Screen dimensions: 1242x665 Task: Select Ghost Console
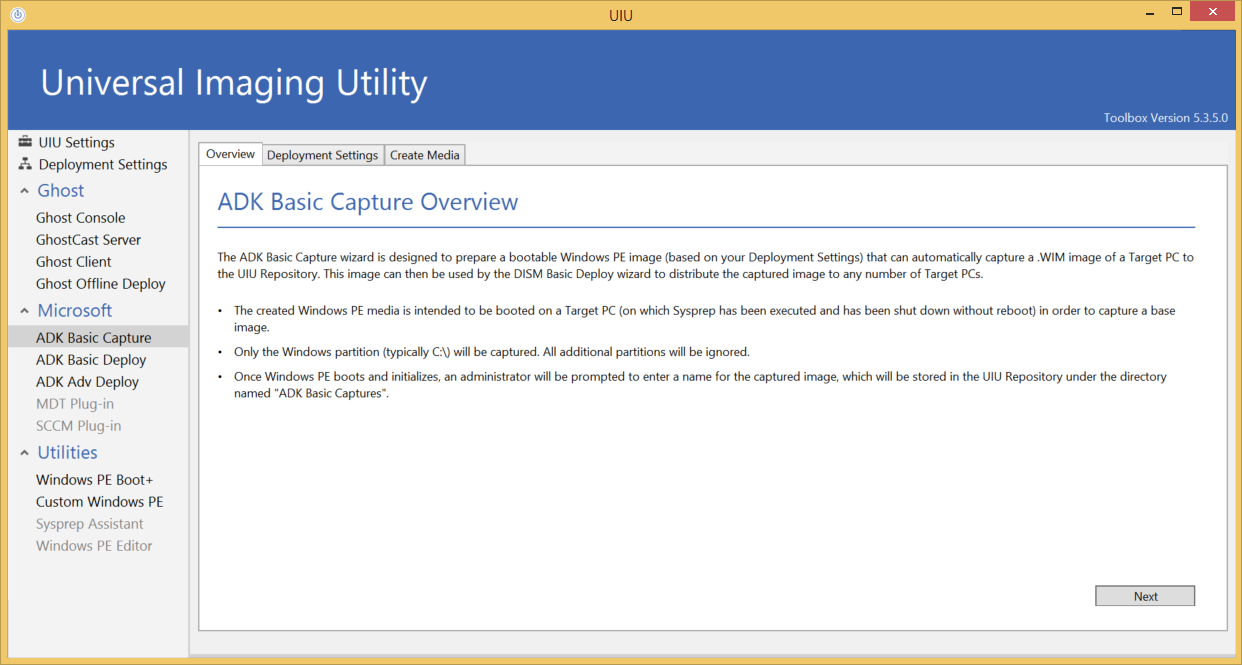click(81, 218)
